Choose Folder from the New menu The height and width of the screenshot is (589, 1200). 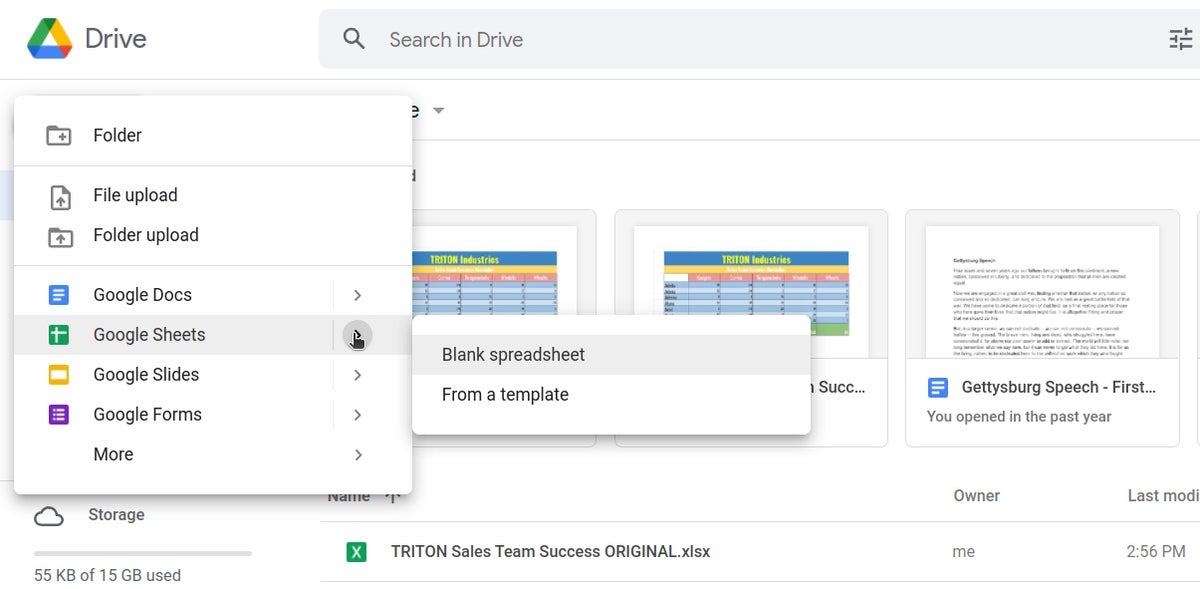[x=213, y=135]
